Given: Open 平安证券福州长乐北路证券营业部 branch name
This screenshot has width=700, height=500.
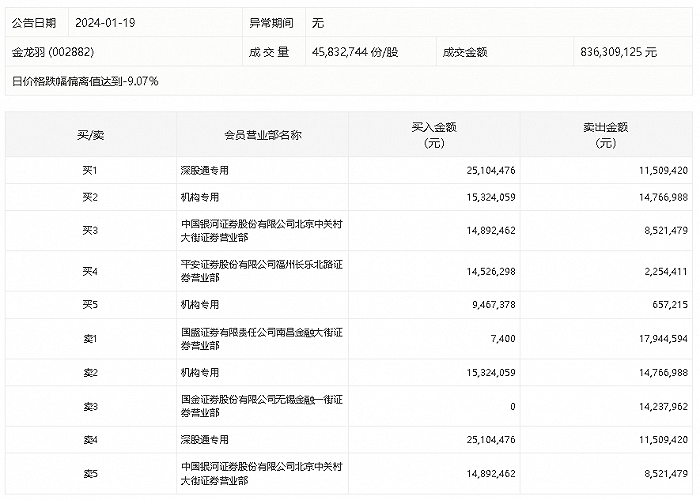Looking at the screenshot, I should pyautogui.click(x=262, y=271).
